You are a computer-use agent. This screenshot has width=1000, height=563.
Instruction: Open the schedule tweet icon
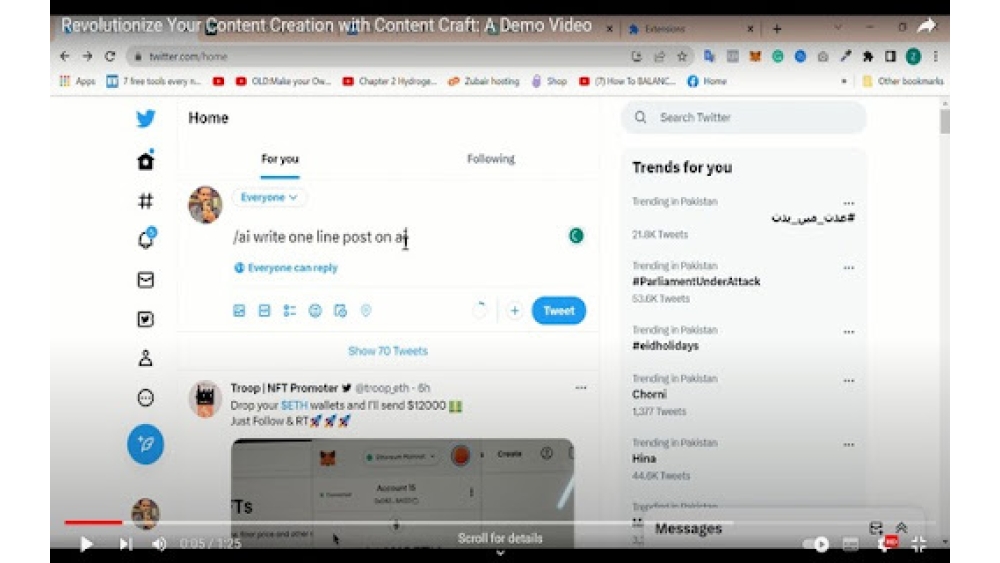(x=341, y=311)
